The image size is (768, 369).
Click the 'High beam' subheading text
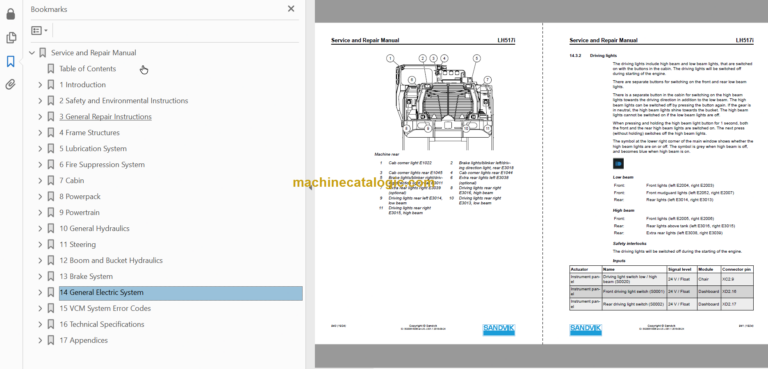pos(624,210)
